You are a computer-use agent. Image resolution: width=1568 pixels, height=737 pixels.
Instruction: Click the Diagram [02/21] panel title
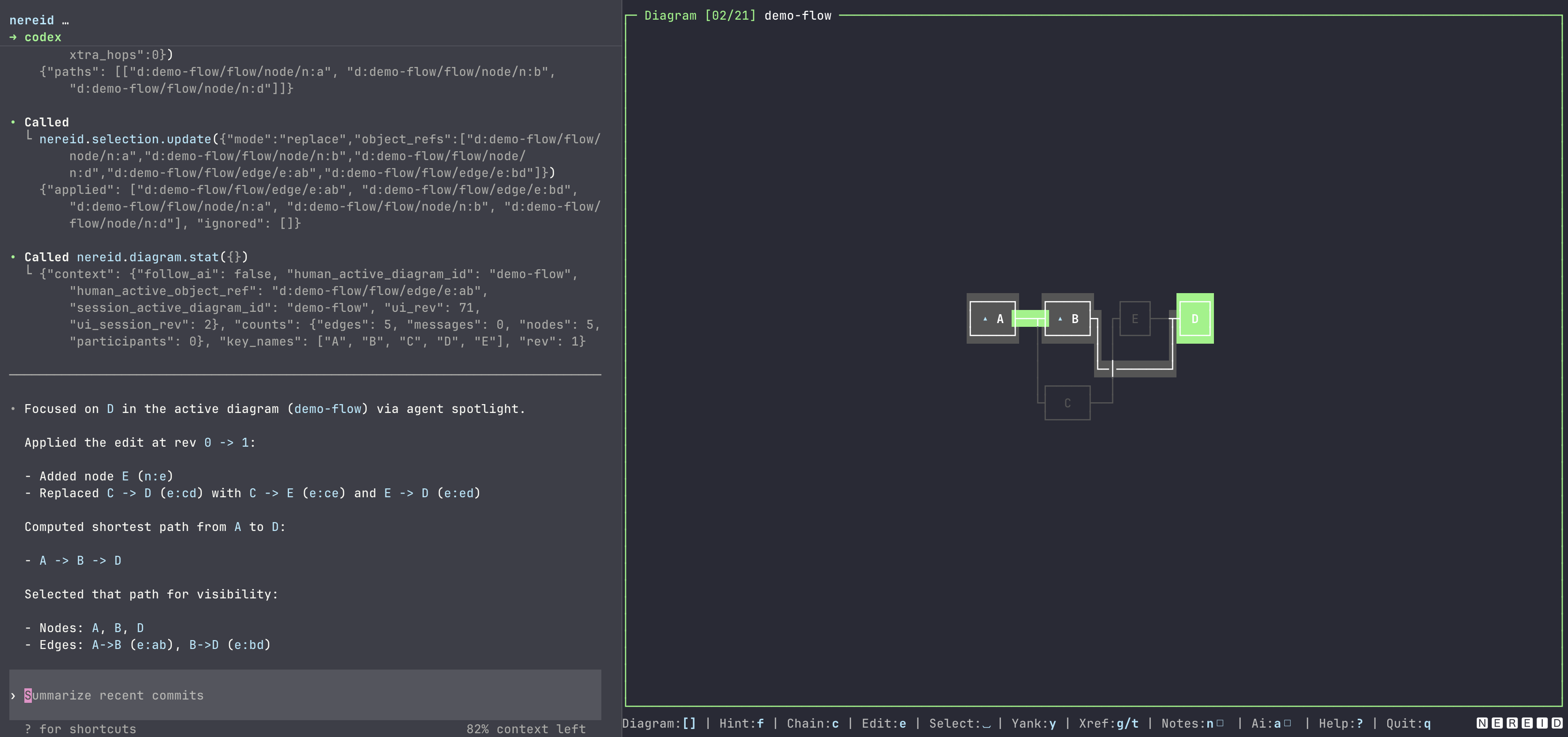pyautogui.click(x=699, y=16)
